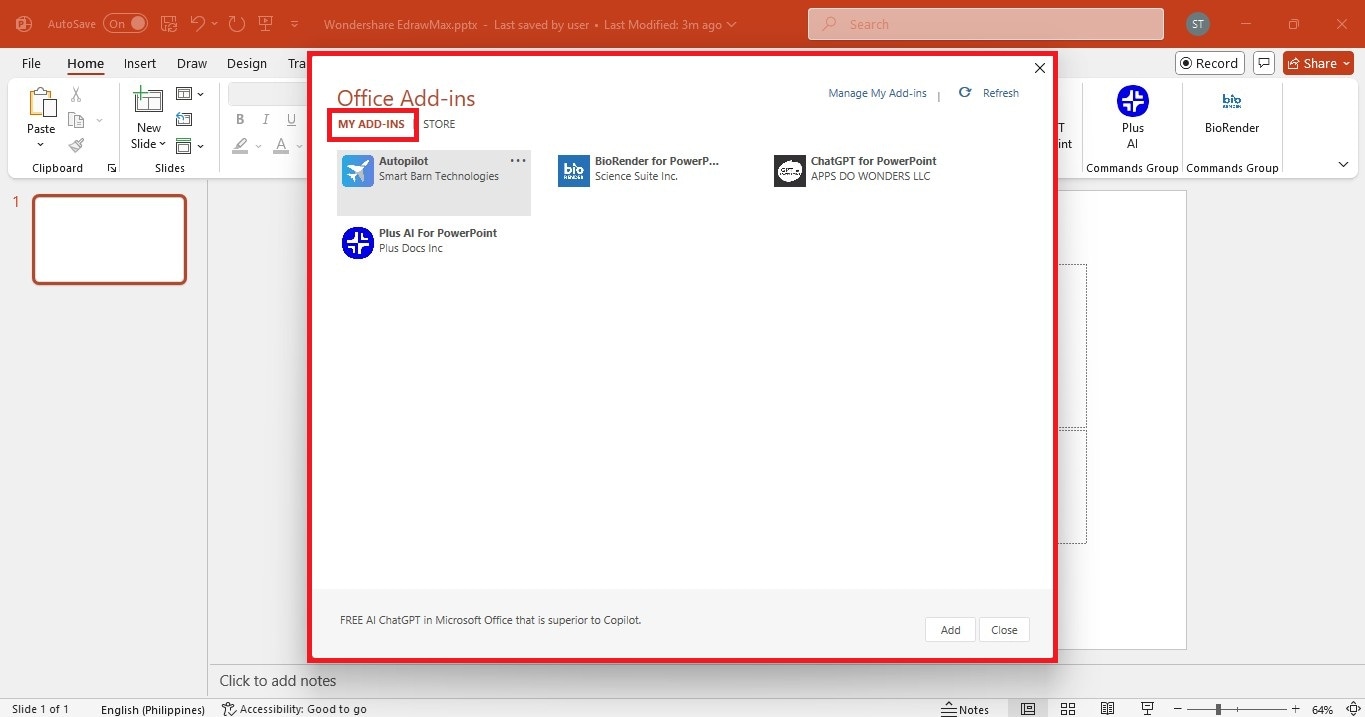1365x717 pixels.
Task: Open the Autopilot three-dot options menu
Action: (x=518, y=161)
